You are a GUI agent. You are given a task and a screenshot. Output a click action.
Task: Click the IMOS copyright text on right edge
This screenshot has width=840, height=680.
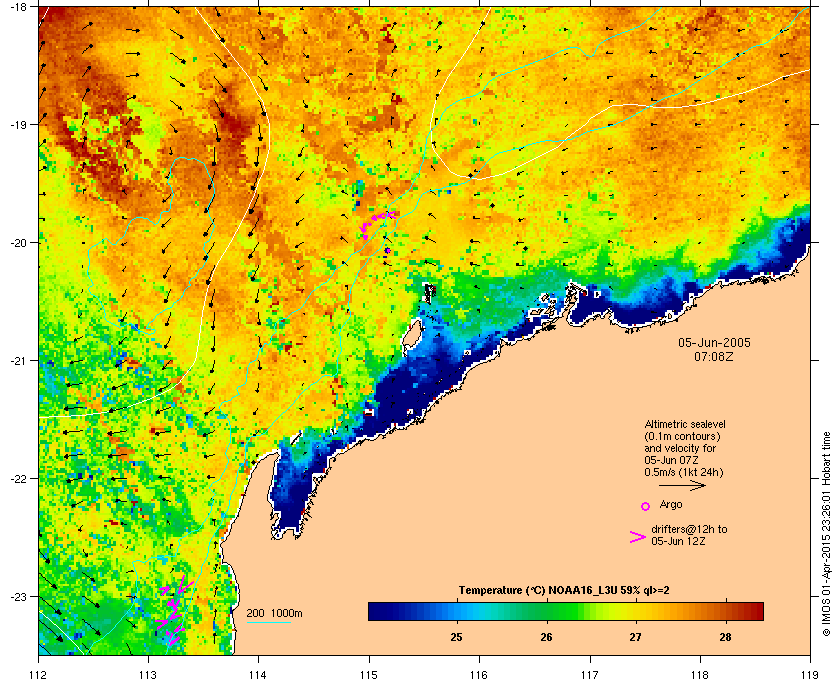coord(826,535)
